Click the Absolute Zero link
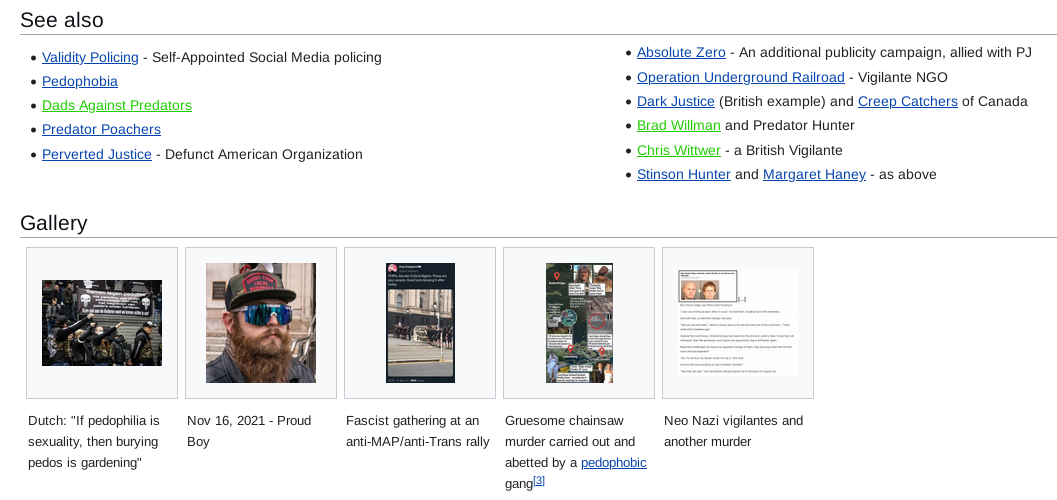 click(x=681, y=52)
